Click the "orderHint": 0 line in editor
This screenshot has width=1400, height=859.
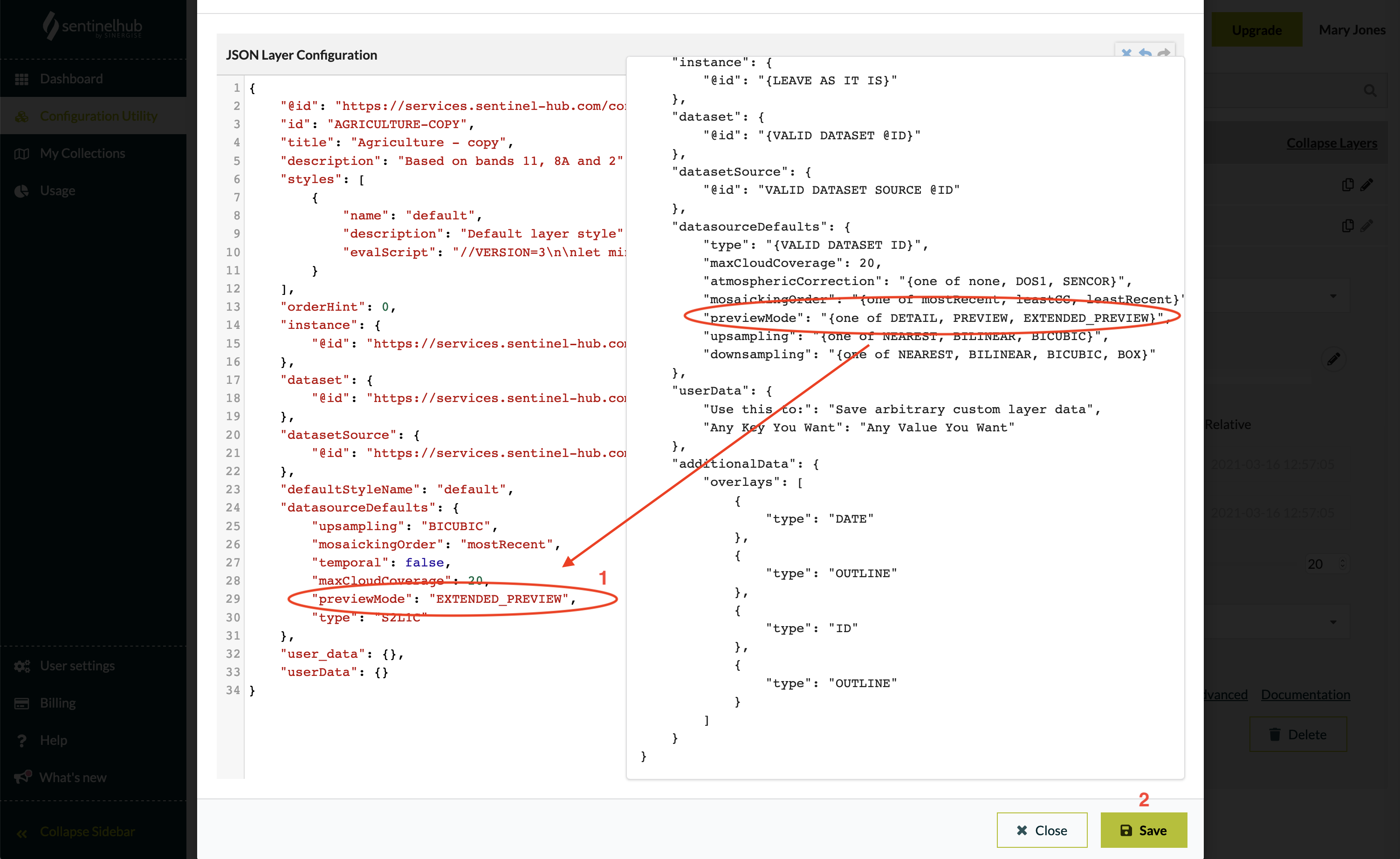pos(338,307)
